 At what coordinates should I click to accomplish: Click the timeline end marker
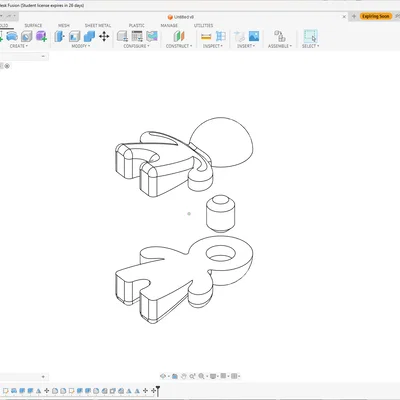pyautogui.click(x=158, y=390)
